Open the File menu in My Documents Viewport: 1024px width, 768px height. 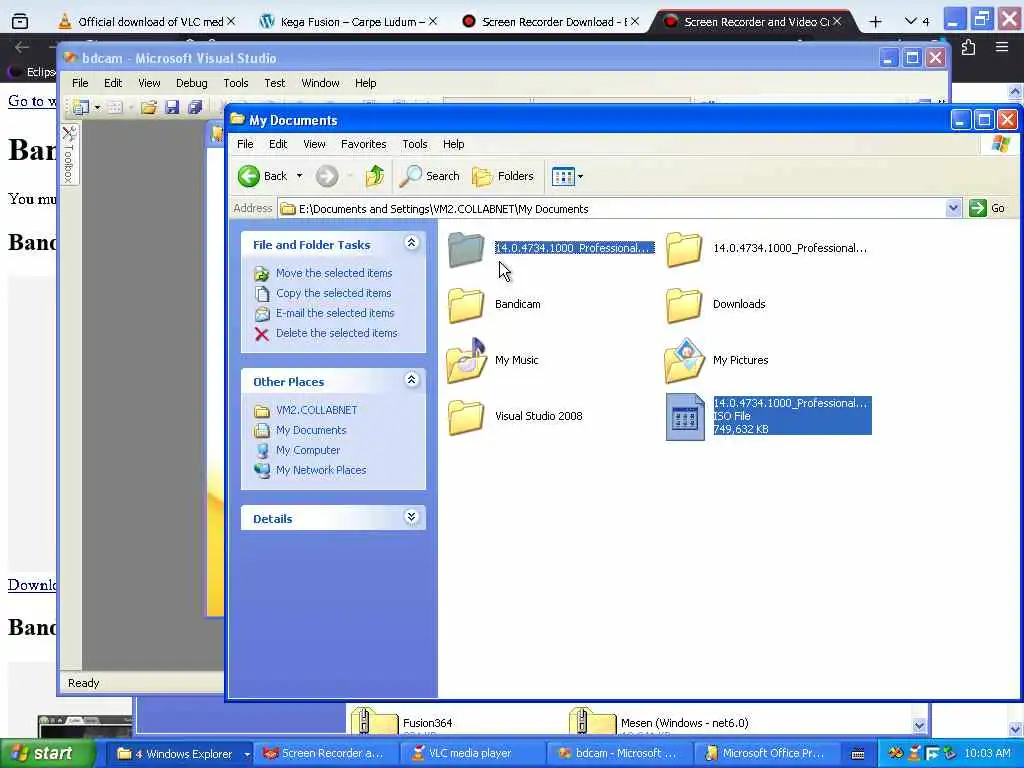coord(245,144)
